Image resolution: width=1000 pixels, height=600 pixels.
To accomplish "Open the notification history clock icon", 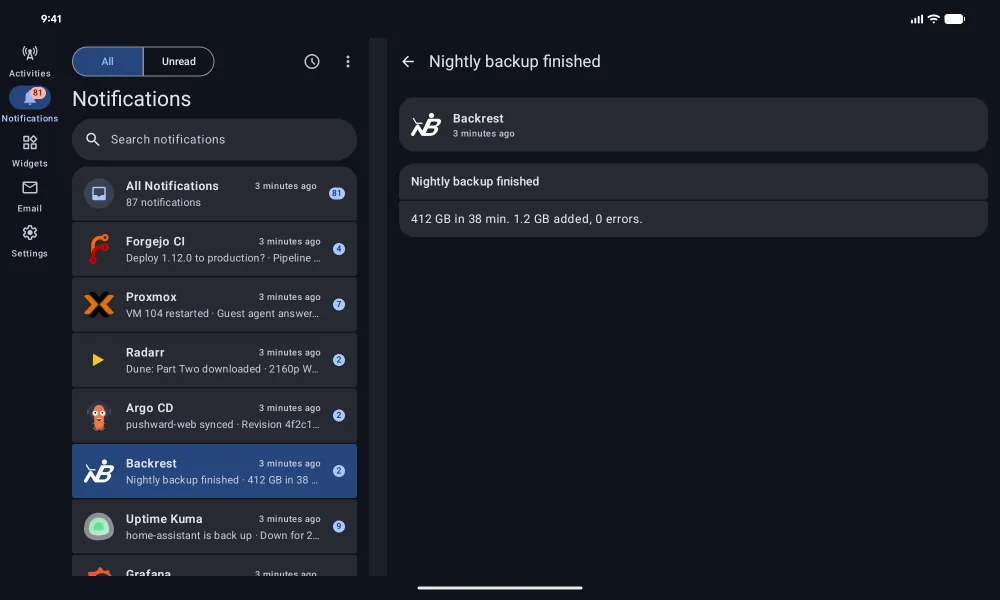I will point(312,61).
